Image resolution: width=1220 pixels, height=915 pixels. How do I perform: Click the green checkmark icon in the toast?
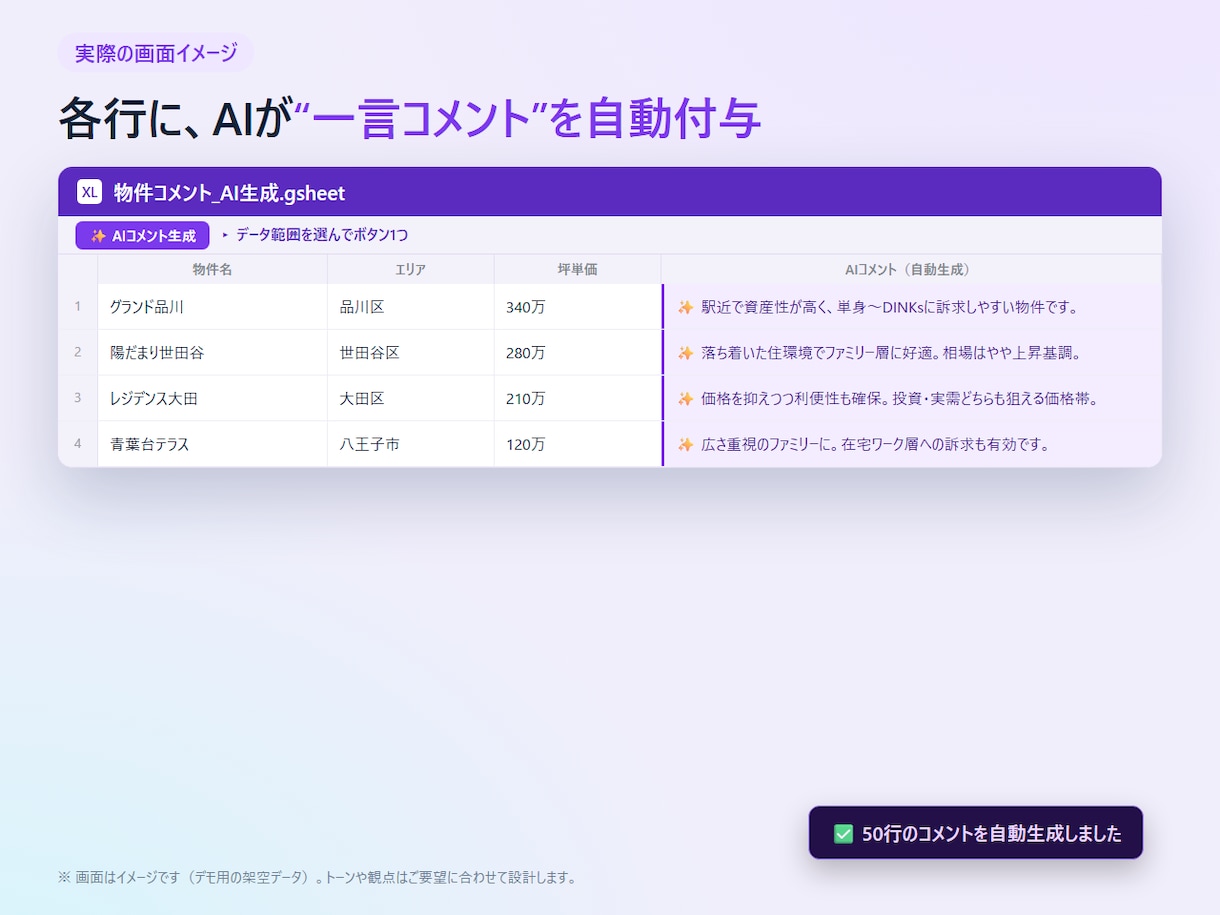tap(843, 833)
